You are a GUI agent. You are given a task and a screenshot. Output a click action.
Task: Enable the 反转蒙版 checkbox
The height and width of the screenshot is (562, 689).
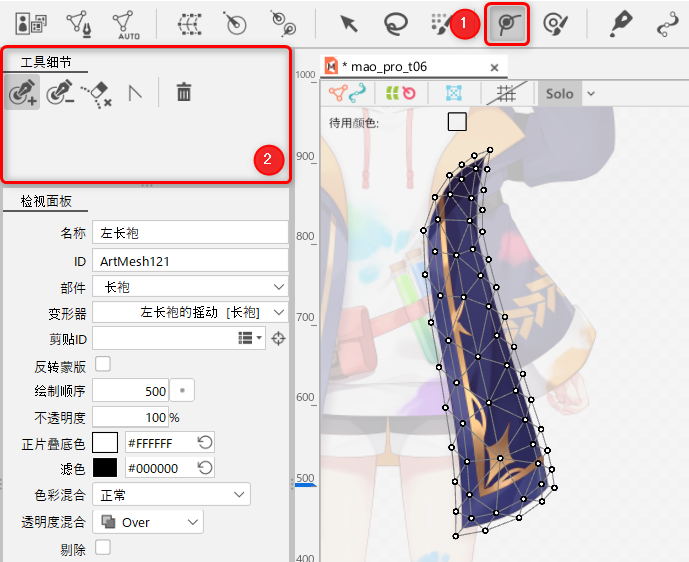pyautogui.click(x=102, y=364)
